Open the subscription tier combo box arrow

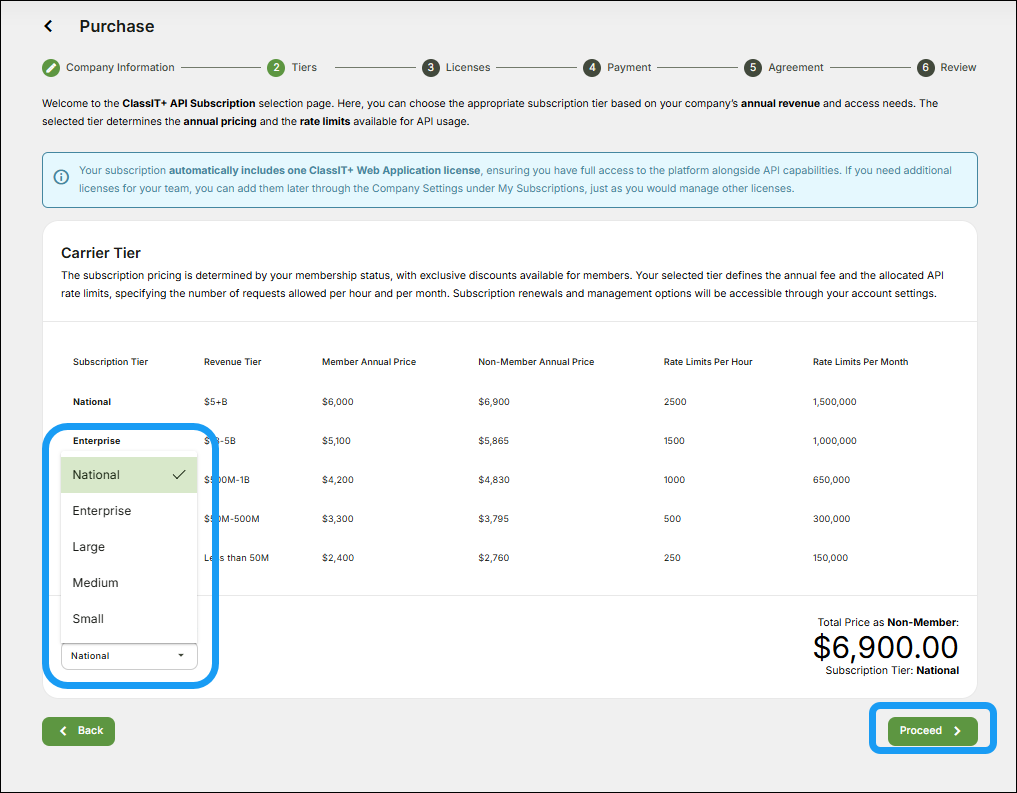click(x=182, y=656)
